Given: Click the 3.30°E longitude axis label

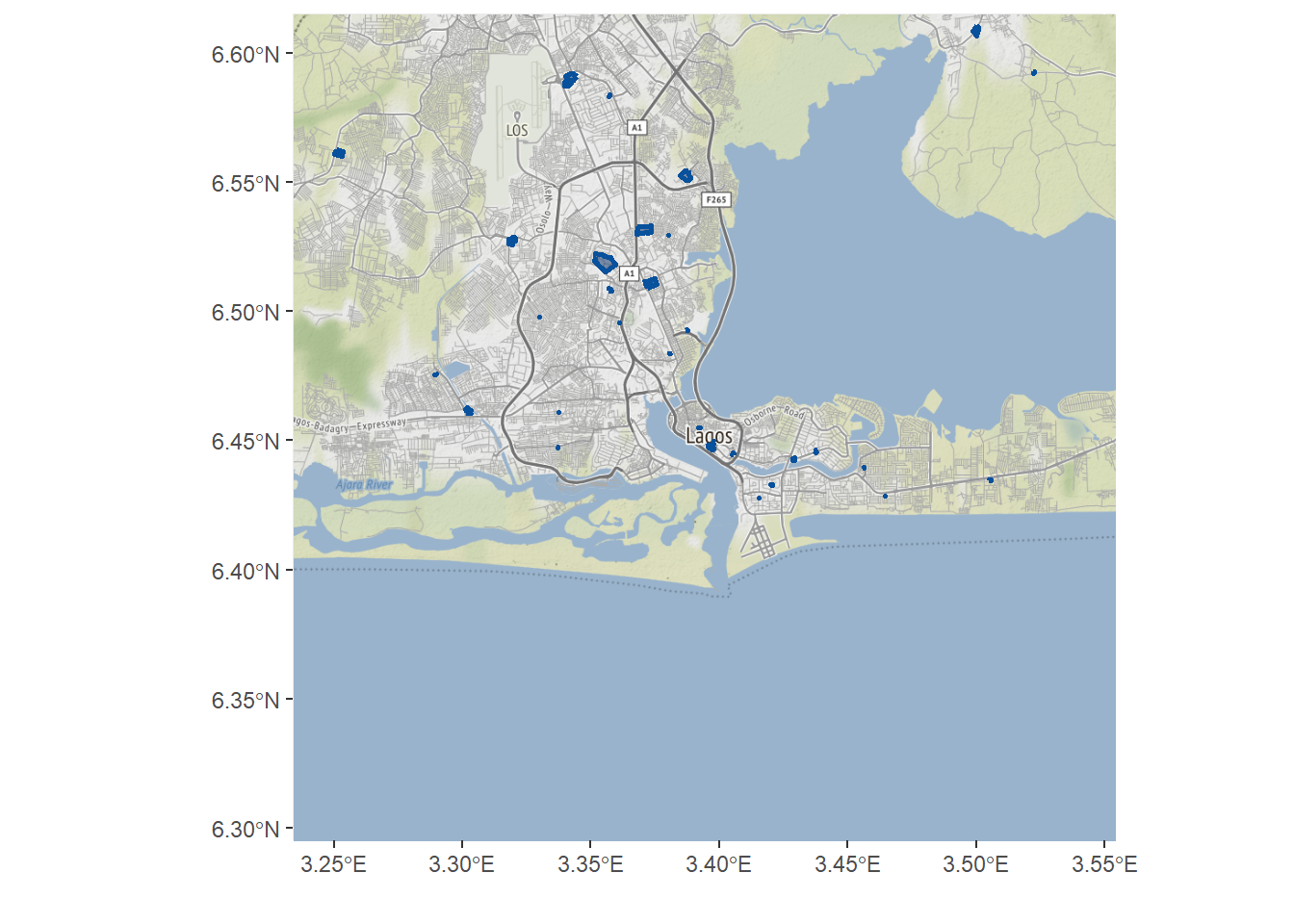Looking at the screenshot, I should coord(462,864).
